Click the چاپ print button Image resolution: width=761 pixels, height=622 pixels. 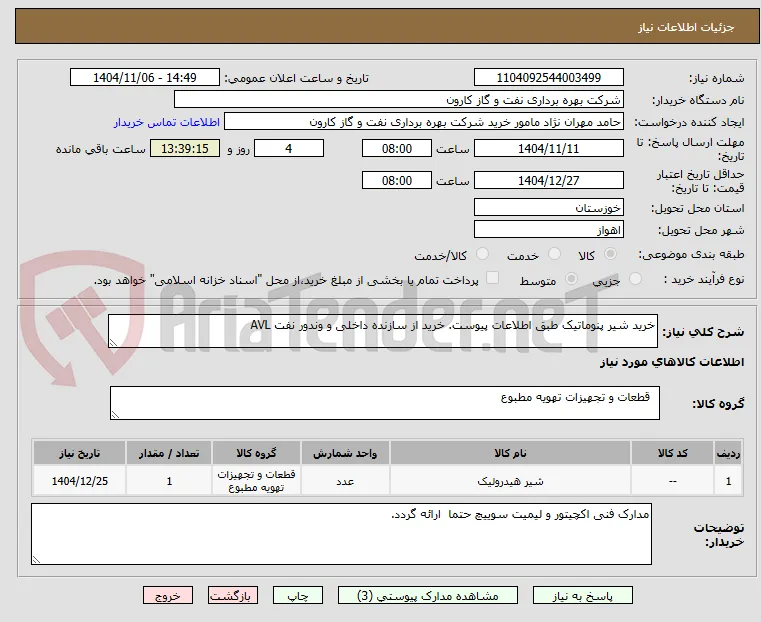click(x=298, y=596)
